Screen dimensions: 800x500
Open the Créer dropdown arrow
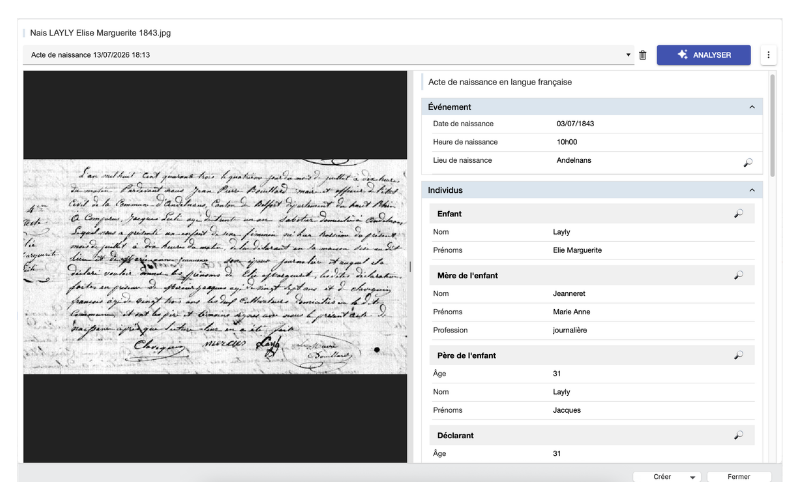click(x=692, y=478)
